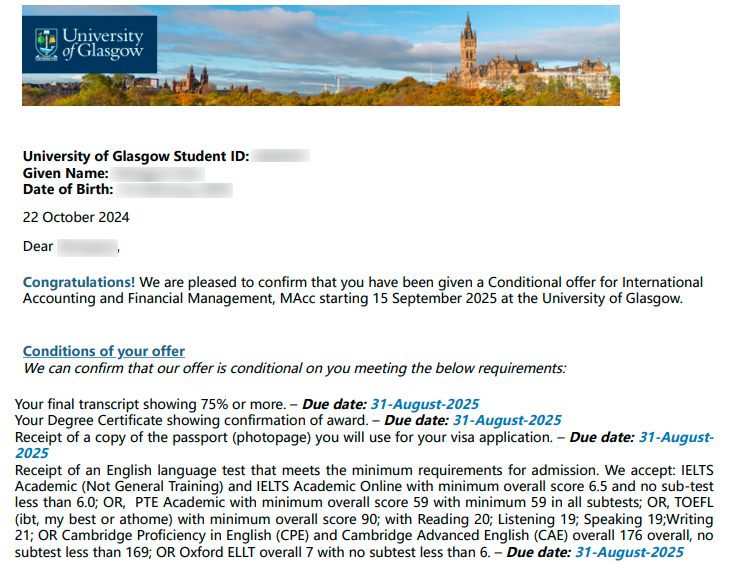This screenshot has width=730, height=576.
Task: Click the Congratulations! heading text
Action: (x=79, y=282)
